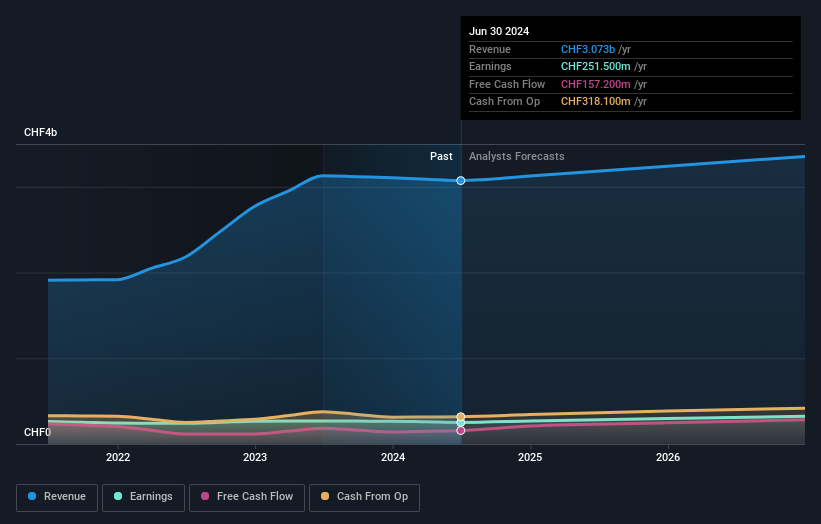Toggle the Cash From Op legend series
Screen dimensions: 821x524
click(x=364, y=497)
